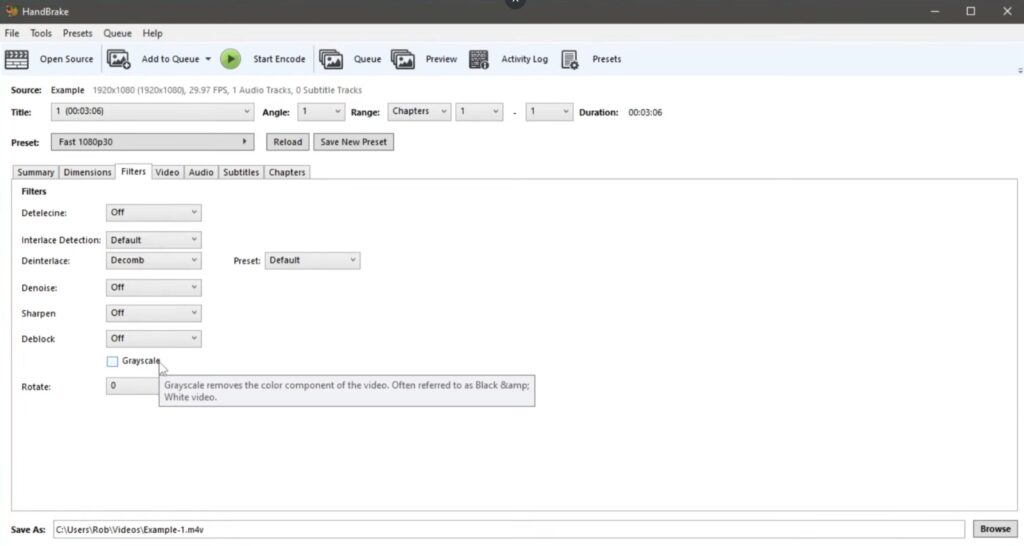Click the Save As file path field

coord(509,529)
